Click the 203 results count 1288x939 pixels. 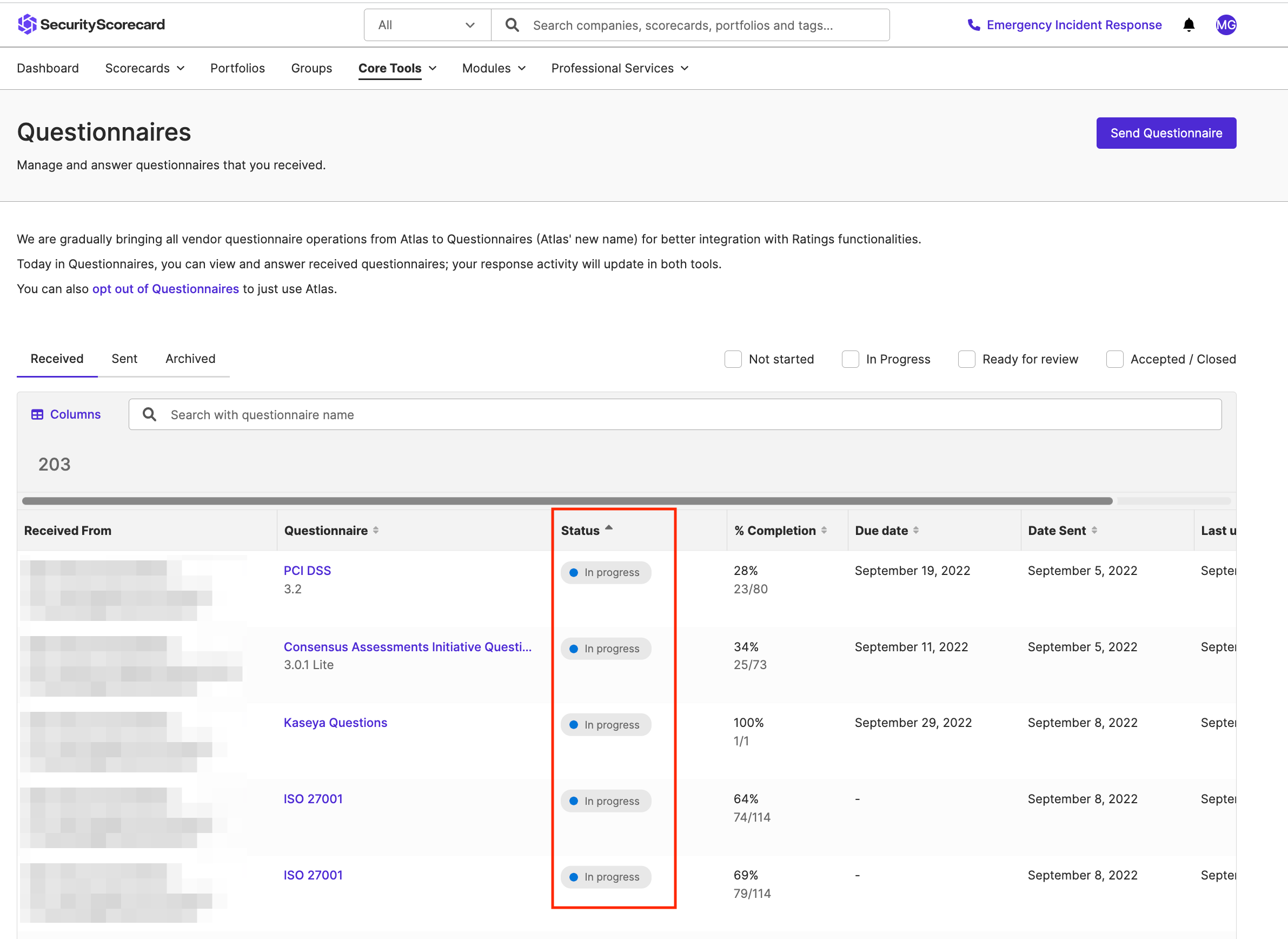tap(55, 465)
